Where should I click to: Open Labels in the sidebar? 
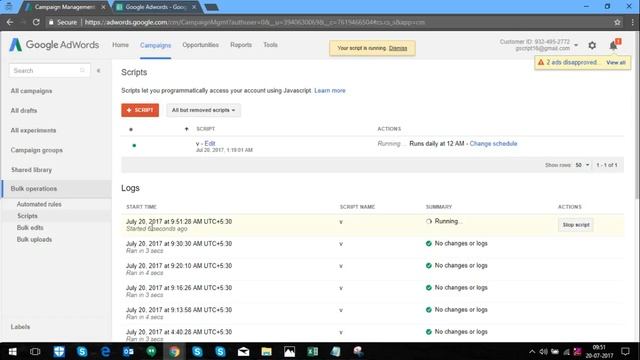20,327
